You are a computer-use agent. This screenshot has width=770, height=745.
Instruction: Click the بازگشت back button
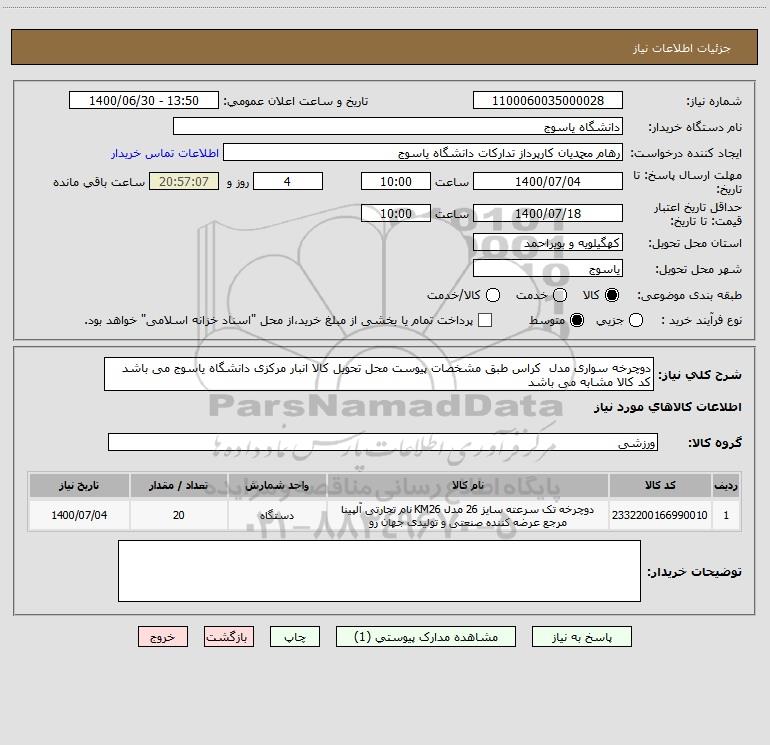click(x=229, y=636)
